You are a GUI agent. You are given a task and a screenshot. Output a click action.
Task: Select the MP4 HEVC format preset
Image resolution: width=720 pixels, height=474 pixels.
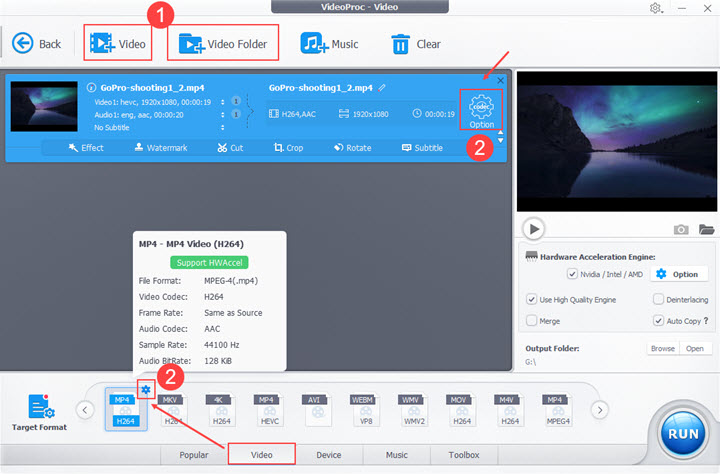tap(270, 410)
